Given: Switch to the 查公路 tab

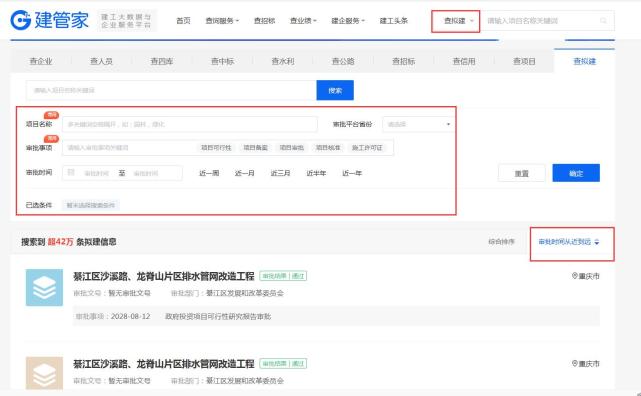Looking at the screenshot, I should click(343, 61).
